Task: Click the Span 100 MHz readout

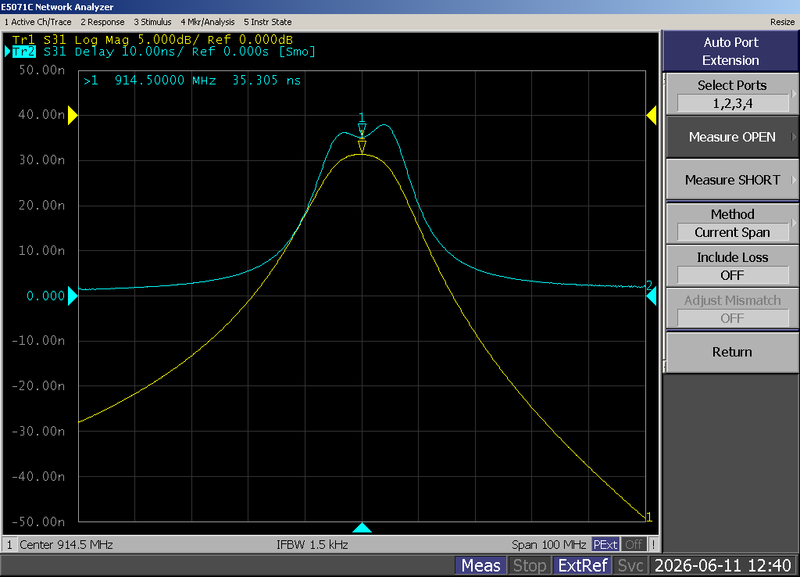Action: pyautogui.click(x=549, y=545)
